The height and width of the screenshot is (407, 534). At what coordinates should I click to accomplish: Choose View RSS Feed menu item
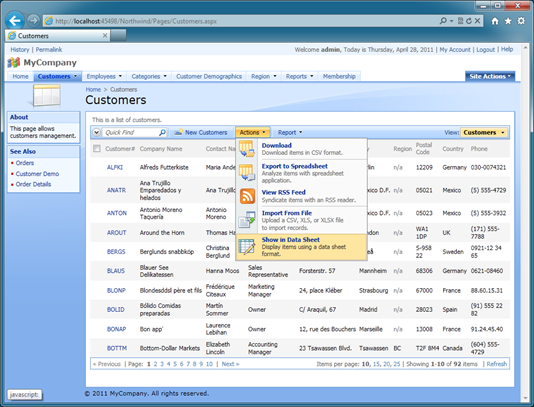click(302, 196)
